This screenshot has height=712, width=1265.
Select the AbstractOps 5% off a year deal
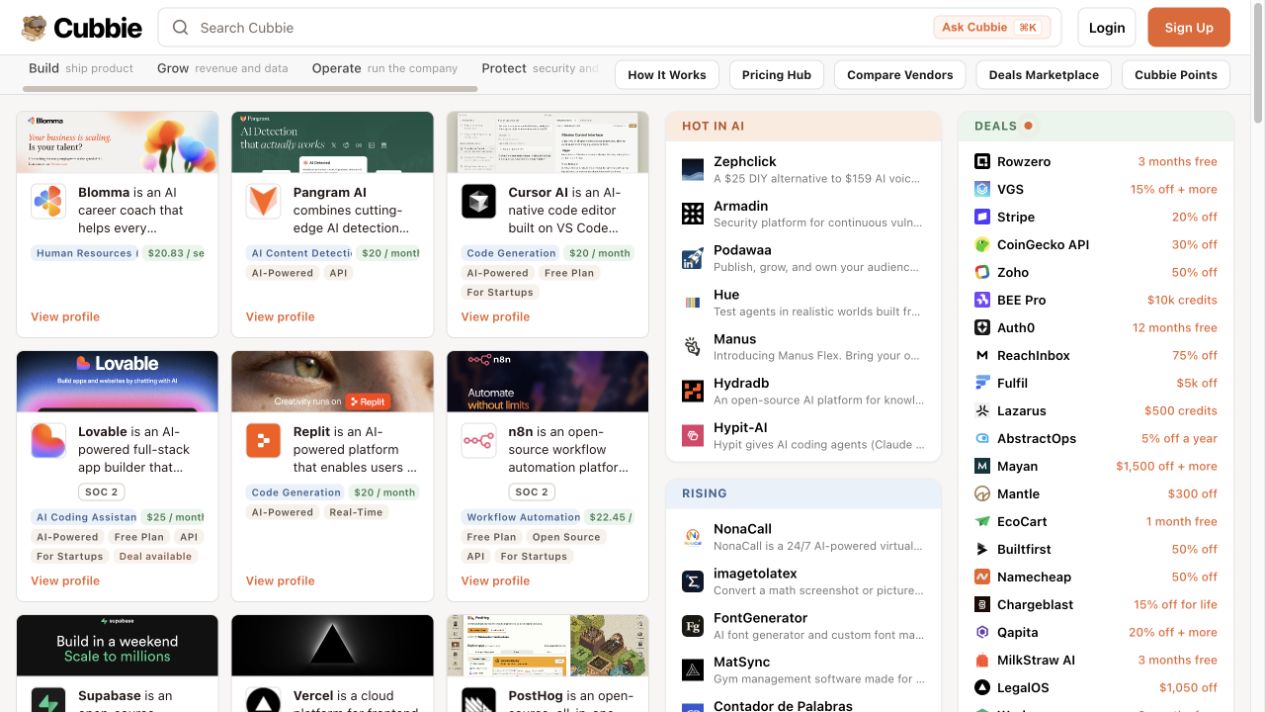tap(1095, 438)
